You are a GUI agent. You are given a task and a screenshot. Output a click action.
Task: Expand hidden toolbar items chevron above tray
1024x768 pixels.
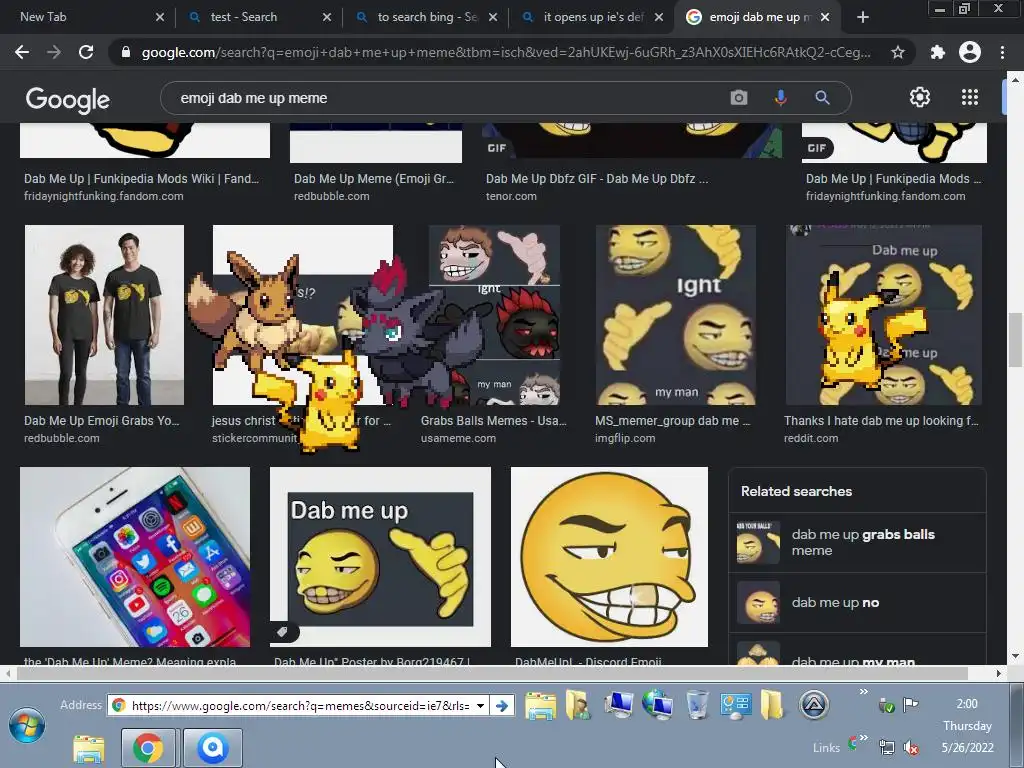pos(863,692)
